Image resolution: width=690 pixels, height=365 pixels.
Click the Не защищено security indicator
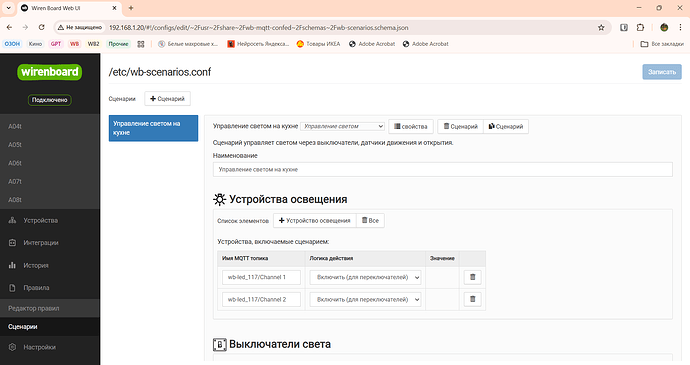tap(80, 27)
